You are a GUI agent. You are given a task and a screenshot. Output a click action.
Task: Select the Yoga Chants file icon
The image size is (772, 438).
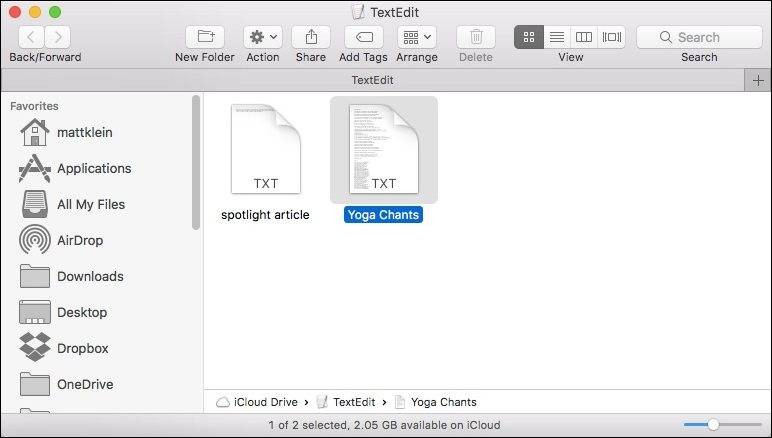(x=384, y=149)
